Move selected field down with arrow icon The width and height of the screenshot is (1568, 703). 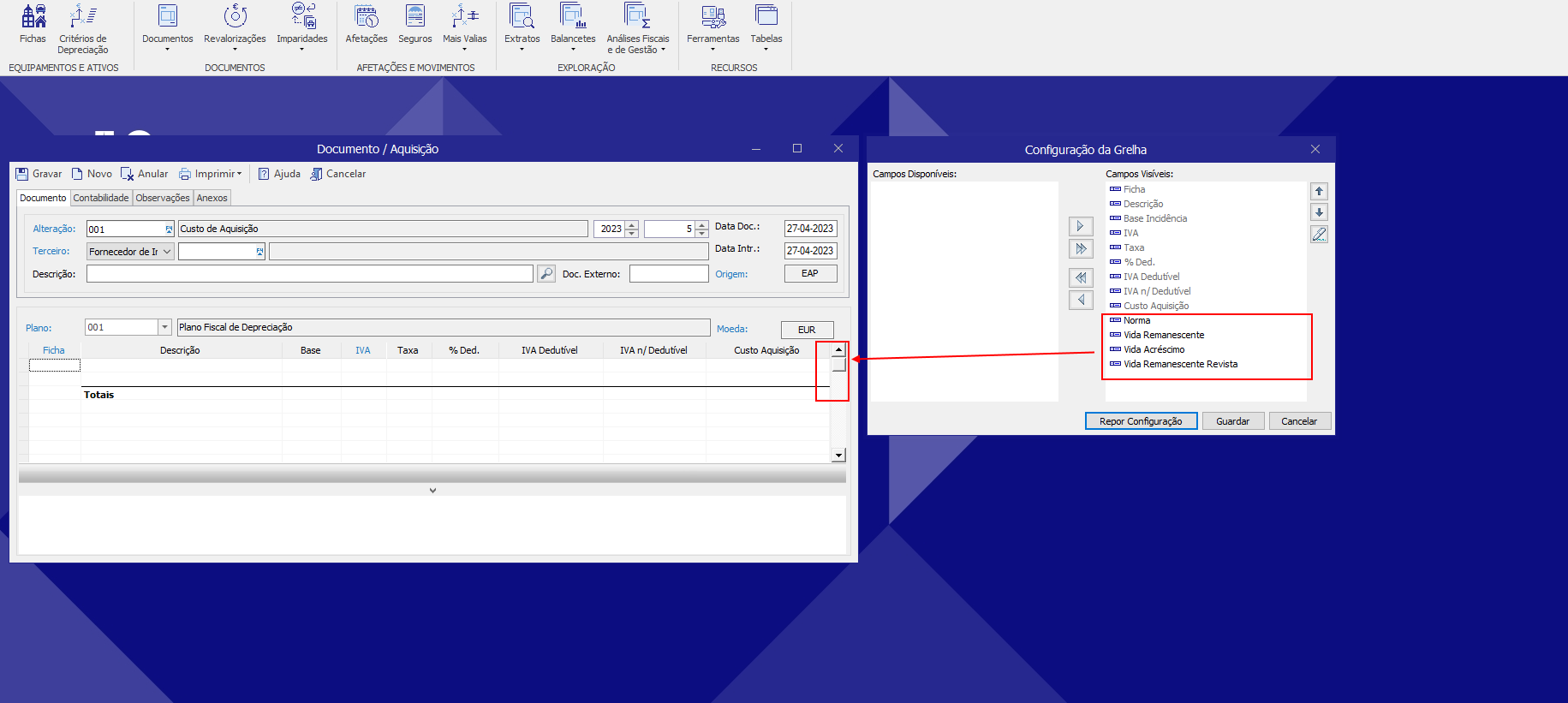click(1319, 213)
